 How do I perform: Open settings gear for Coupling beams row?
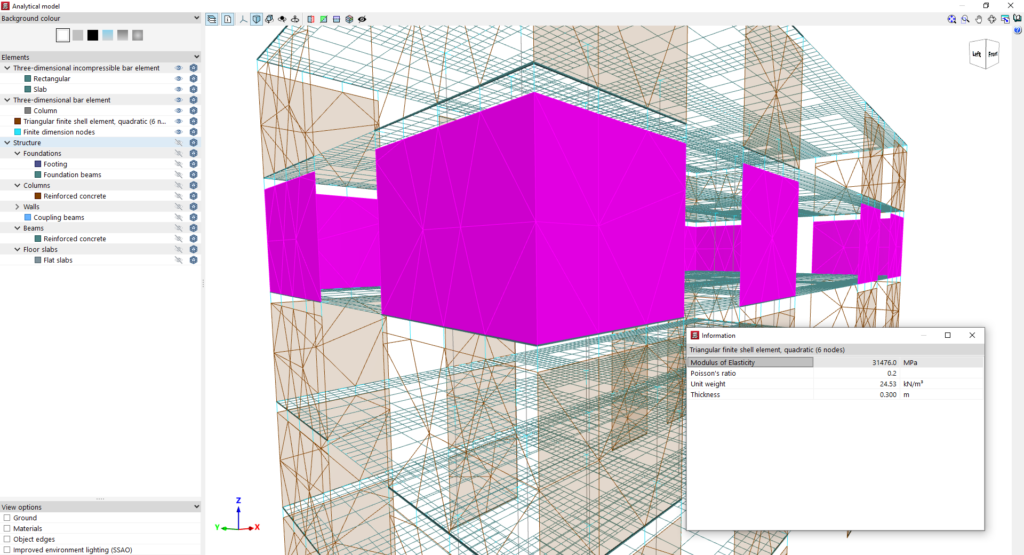point(193,217)
